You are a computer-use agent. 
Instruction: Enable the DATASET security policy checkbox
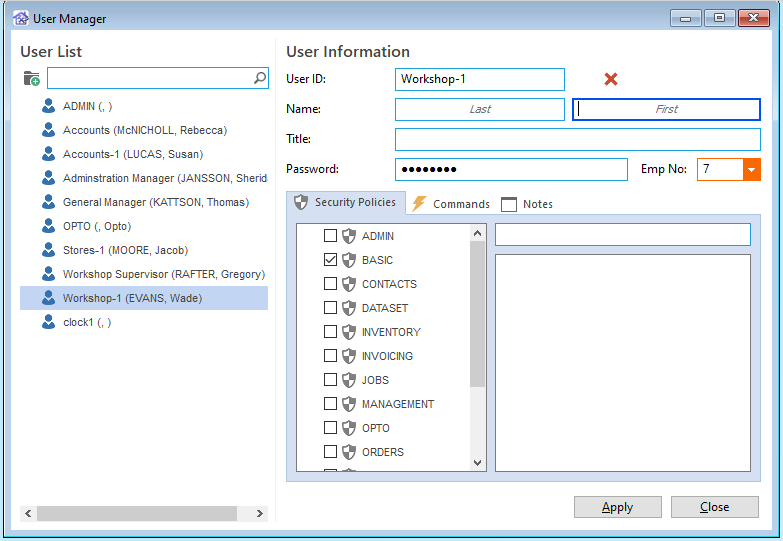pos(330,307)
